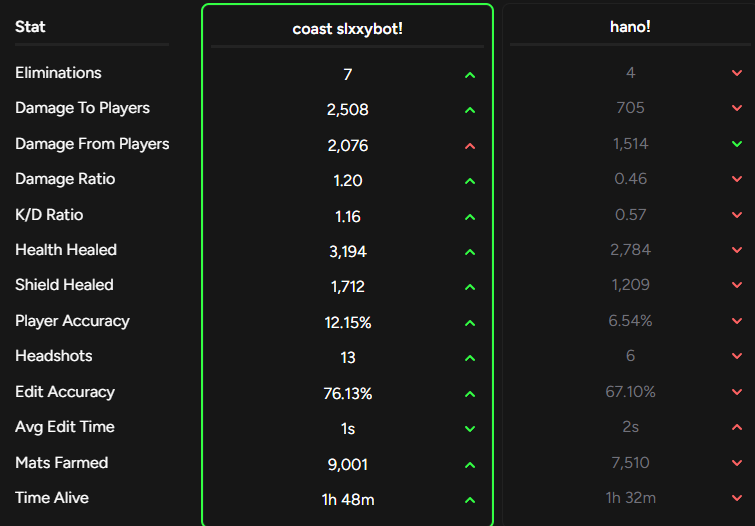755x526 pixels.
Task: Click red up arrow beside hano! edit time 2s
Action: [x=737, y=427]
